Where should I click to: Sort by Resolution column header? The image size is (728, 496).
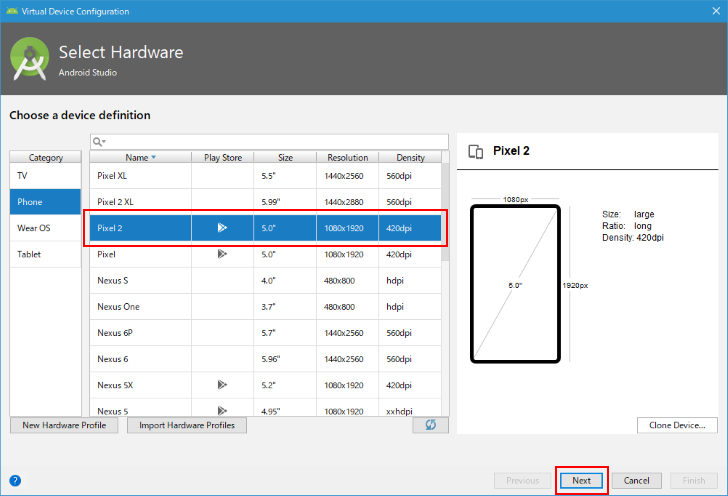(347, 157)
